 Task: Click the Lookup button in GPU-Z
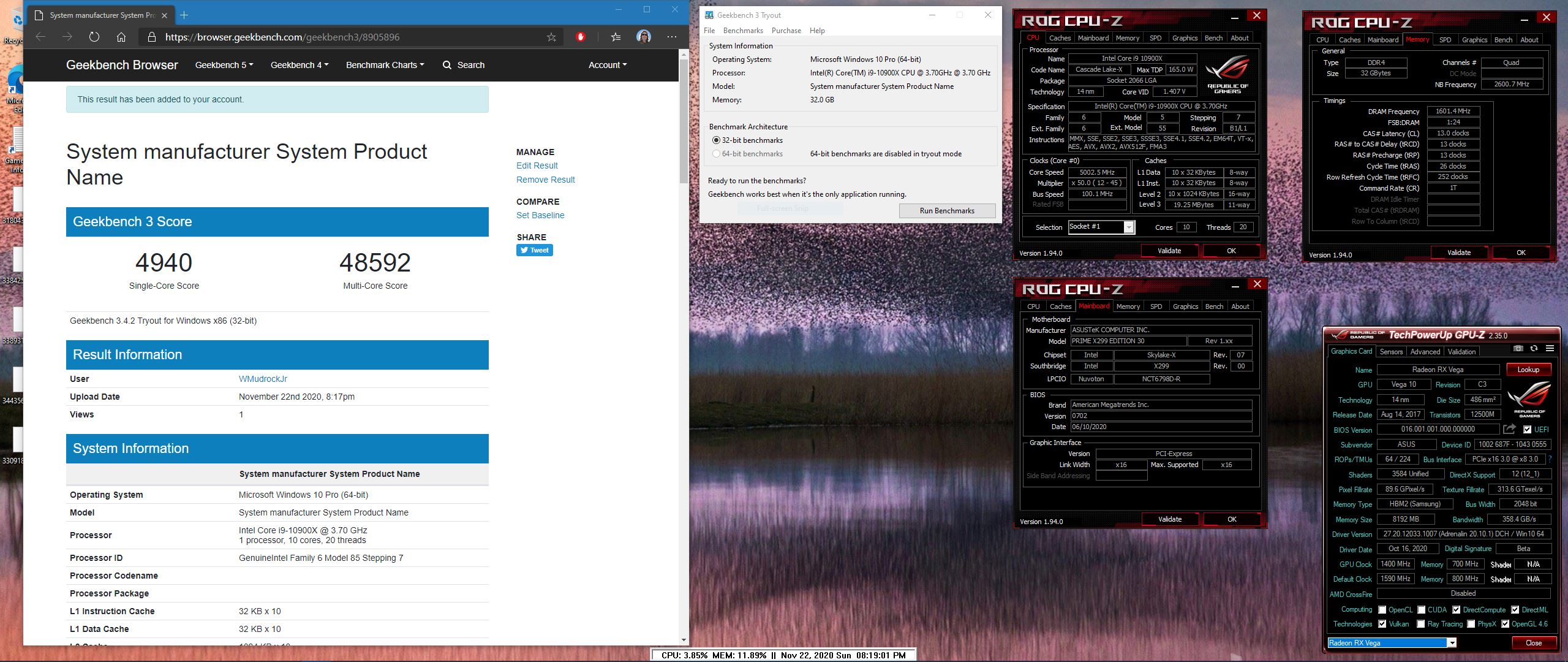pos(1528,370)
